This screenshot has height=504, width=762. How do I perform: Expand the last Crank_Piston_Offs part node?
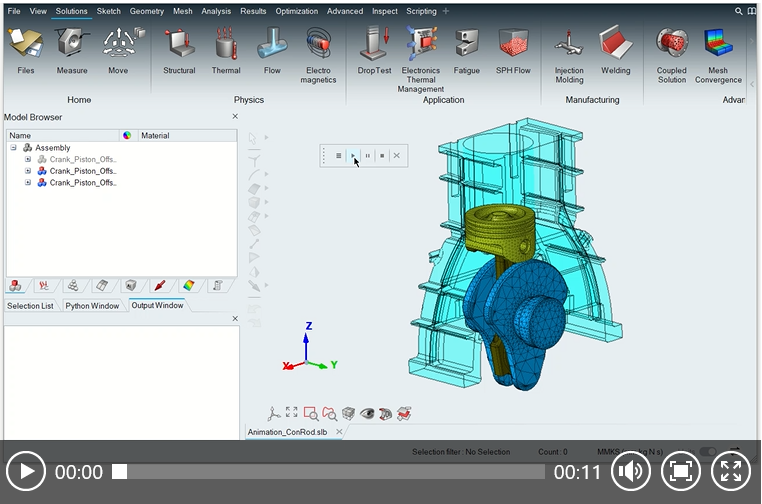(x=28, y=183)
